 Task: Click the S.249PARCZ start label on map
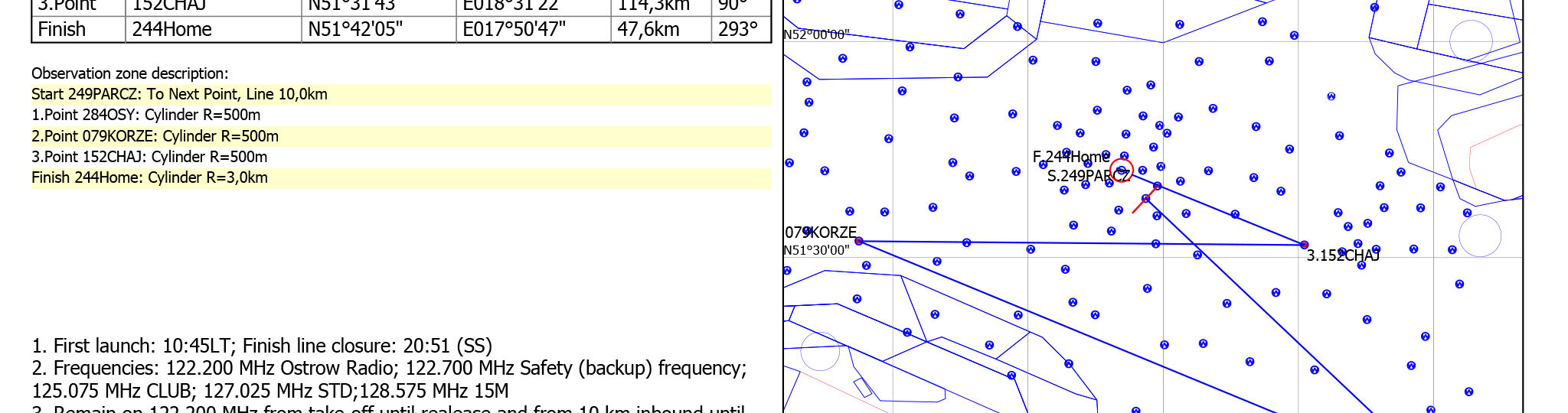1087,176
